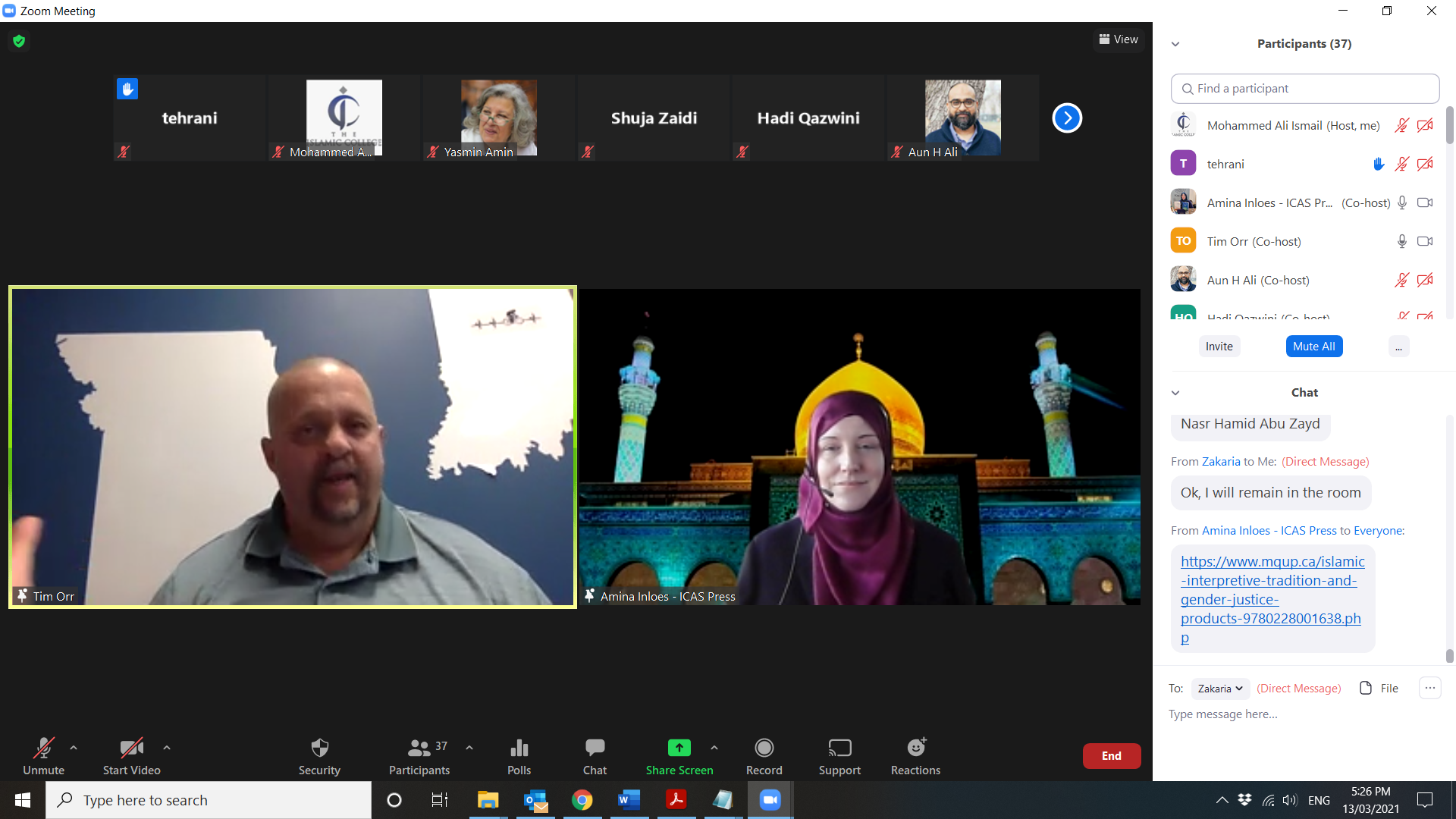This screenshot has height=819, width=1456.
Task: Open the Windows Start menu
Action: [x=22, y=800]
